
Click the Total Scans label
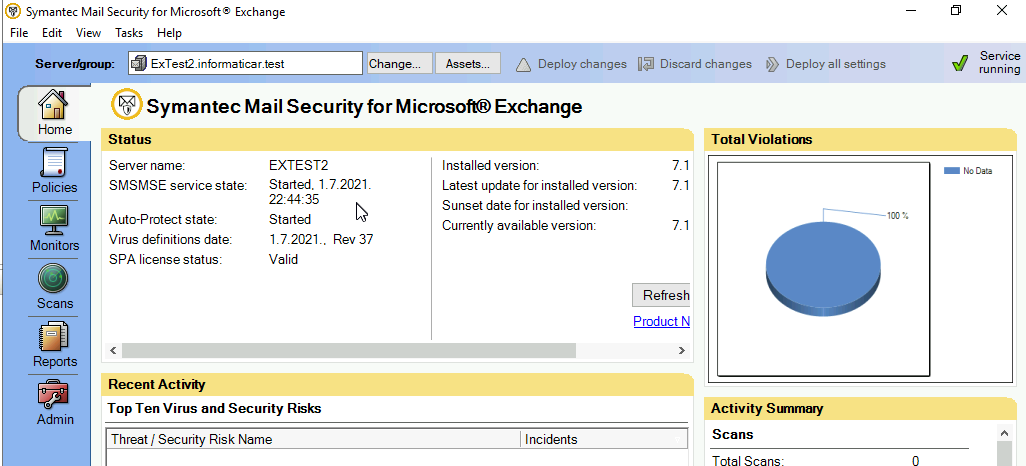coord(747,461)
